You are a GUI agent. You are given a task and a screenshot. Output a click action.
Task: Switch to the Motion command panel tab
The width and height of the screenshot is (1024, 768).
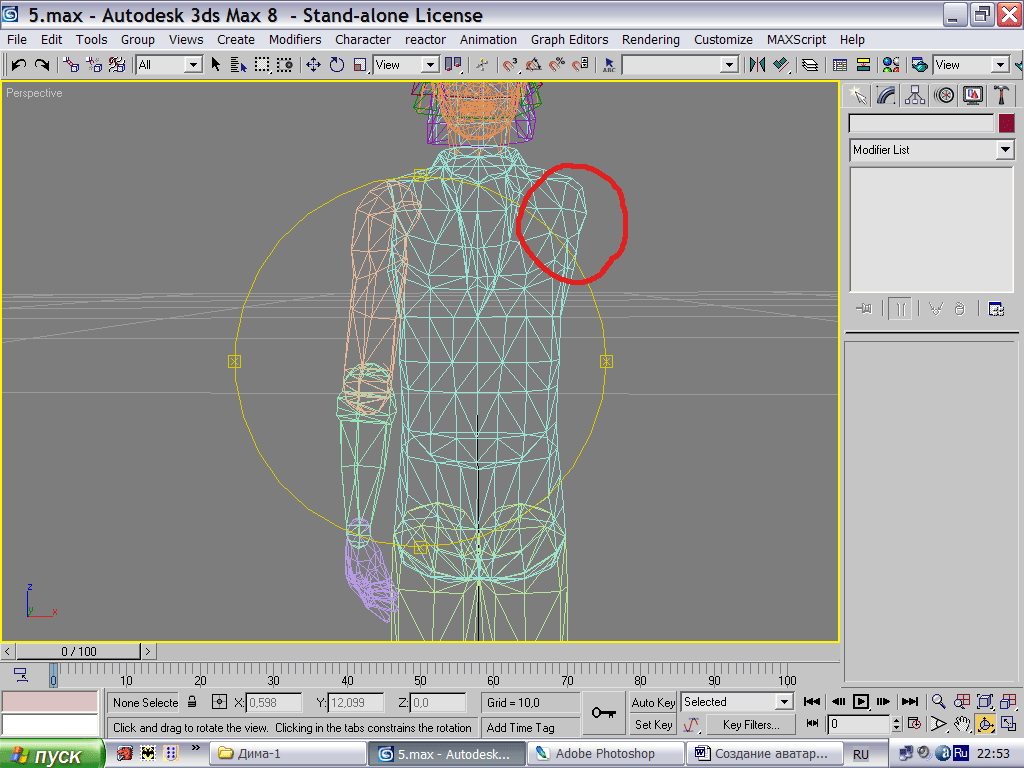(944, 95)
